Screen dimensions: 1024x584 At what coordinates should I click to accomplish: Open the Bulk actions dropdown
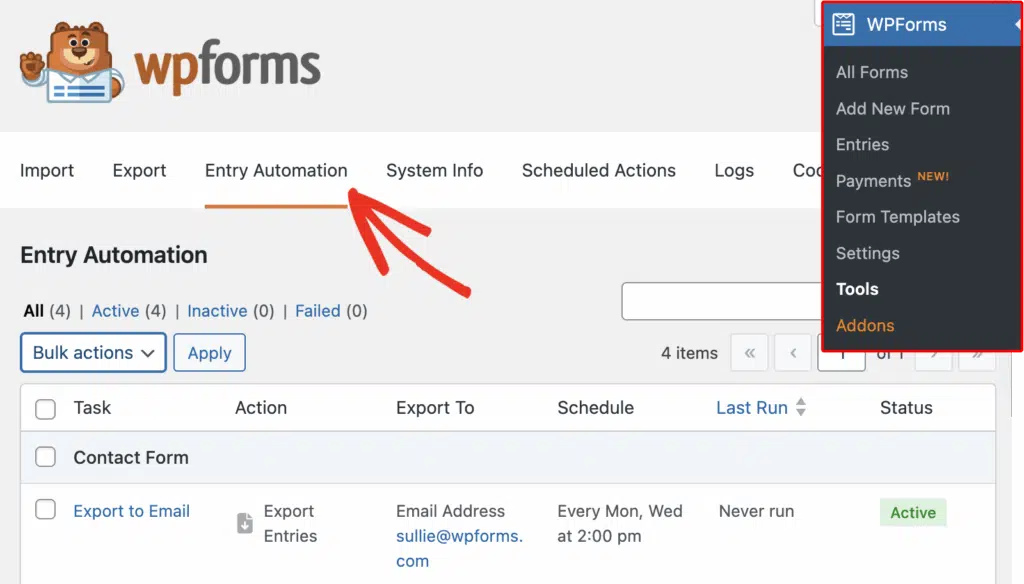[x=93, y=353]
